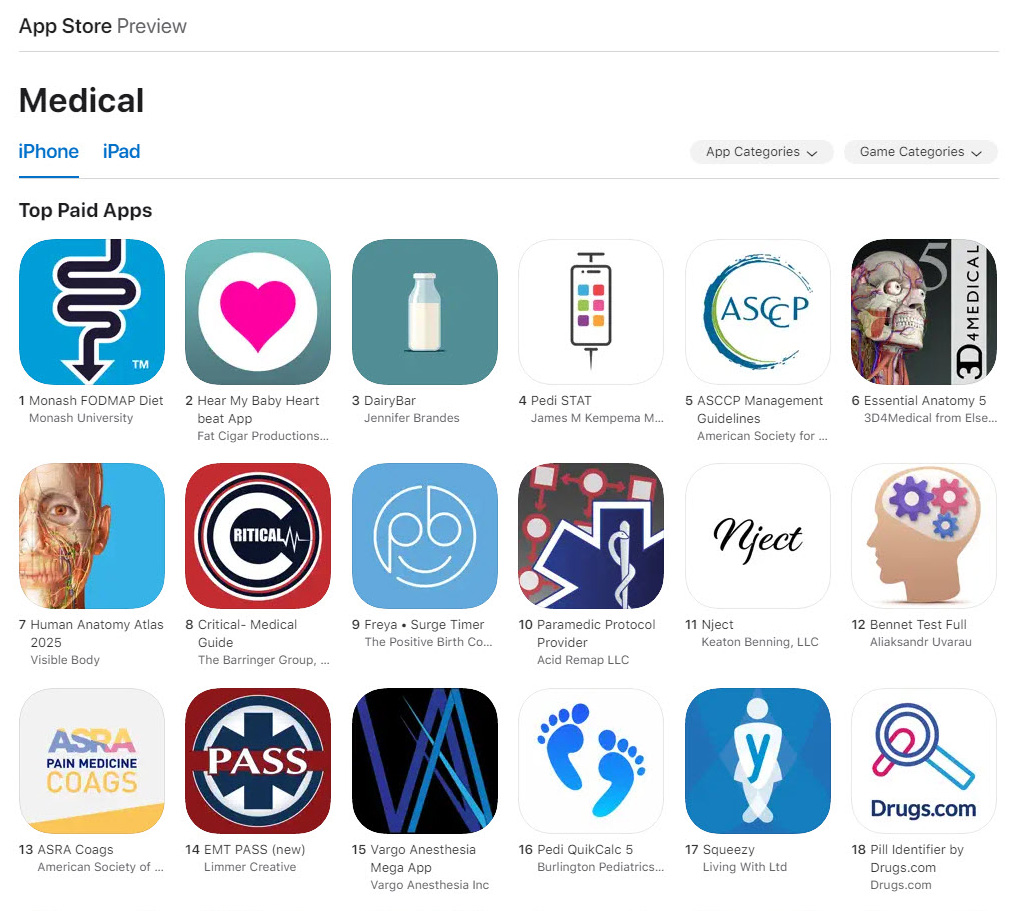
Task: Open the Paramedic Protocol Provider icon
Action: [x=591, y=536]
